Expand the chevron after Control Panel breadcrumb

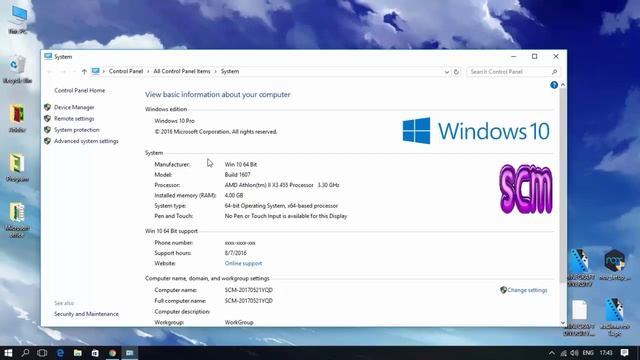click(x=148, y=71)
